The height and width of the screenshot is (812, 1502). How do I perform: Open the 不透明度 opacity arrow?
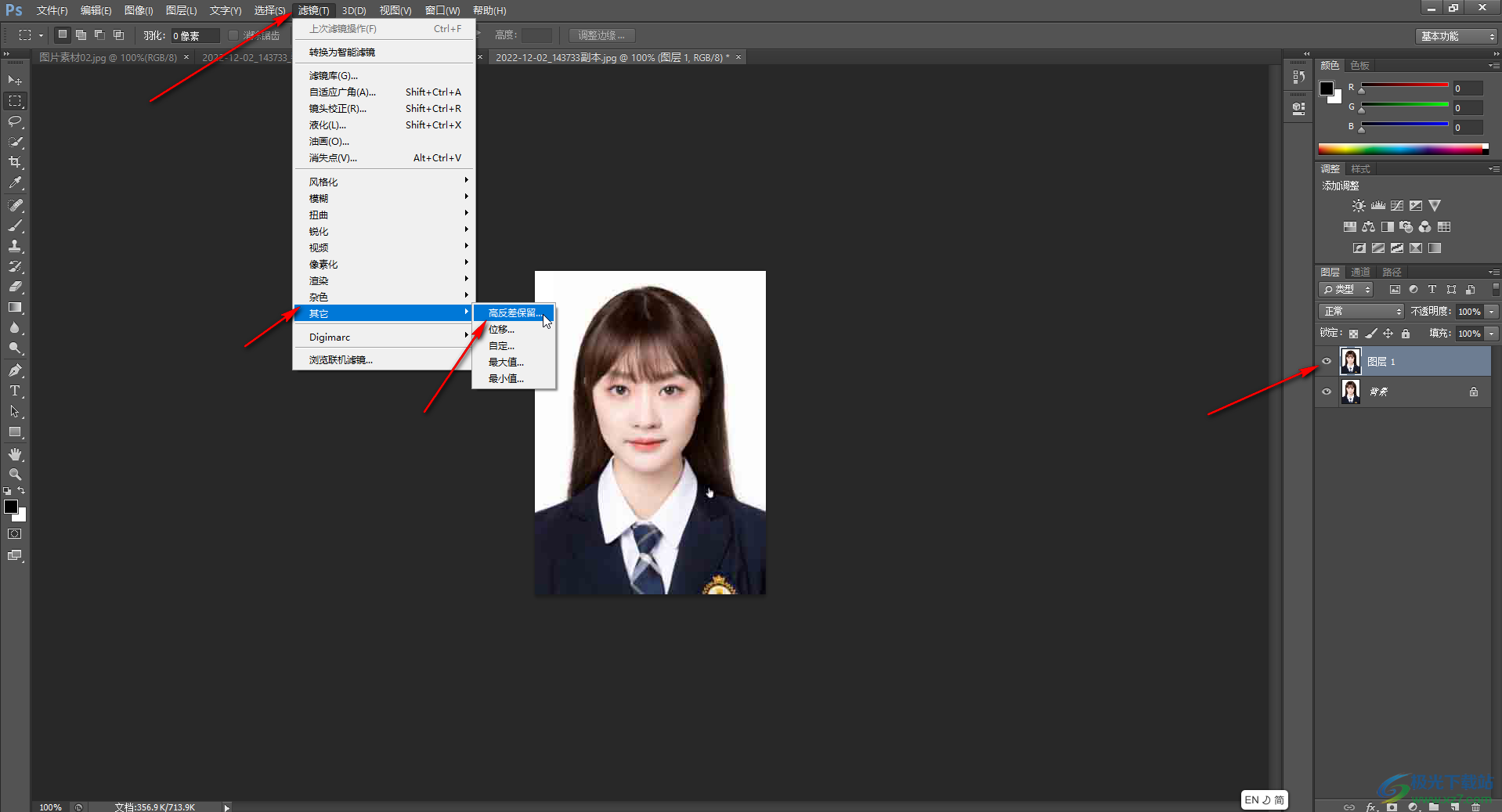pyautogui.click(x=1492, y=312)
